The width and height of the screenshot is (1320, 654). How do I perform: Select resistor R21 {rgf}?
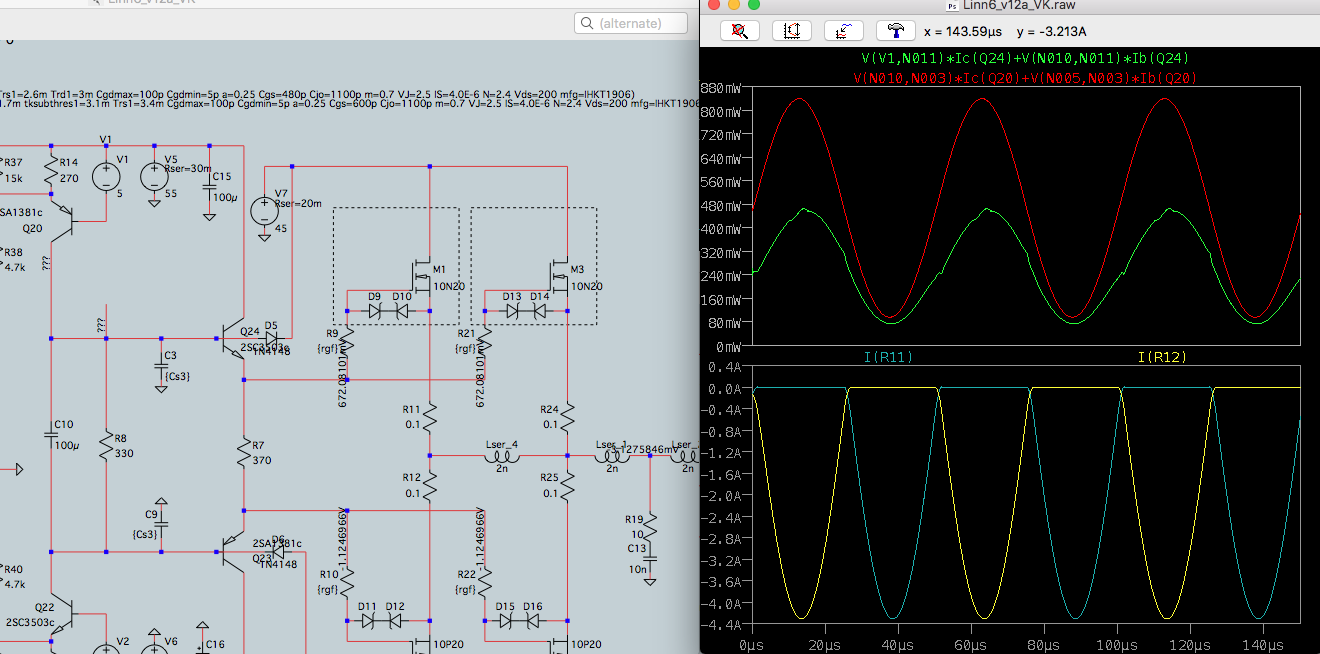click(x=484, y=342)
